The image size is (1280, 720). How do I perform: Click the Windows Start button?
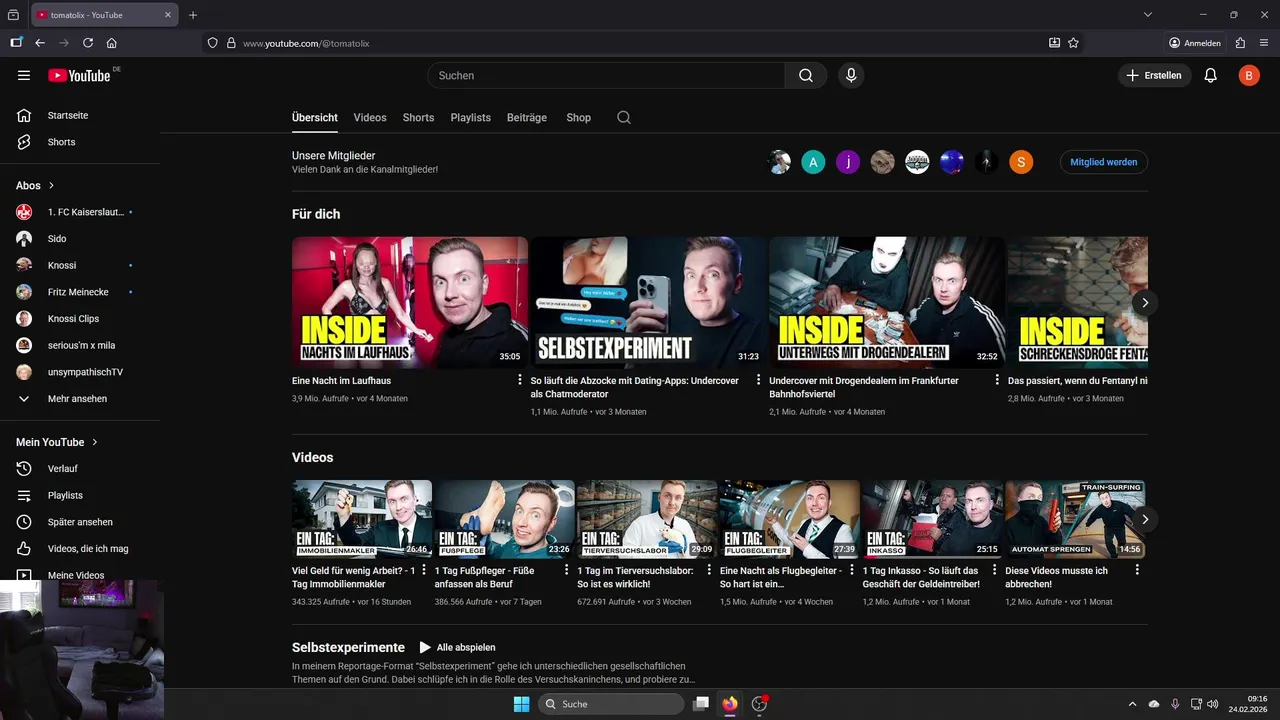click(521, 704)
